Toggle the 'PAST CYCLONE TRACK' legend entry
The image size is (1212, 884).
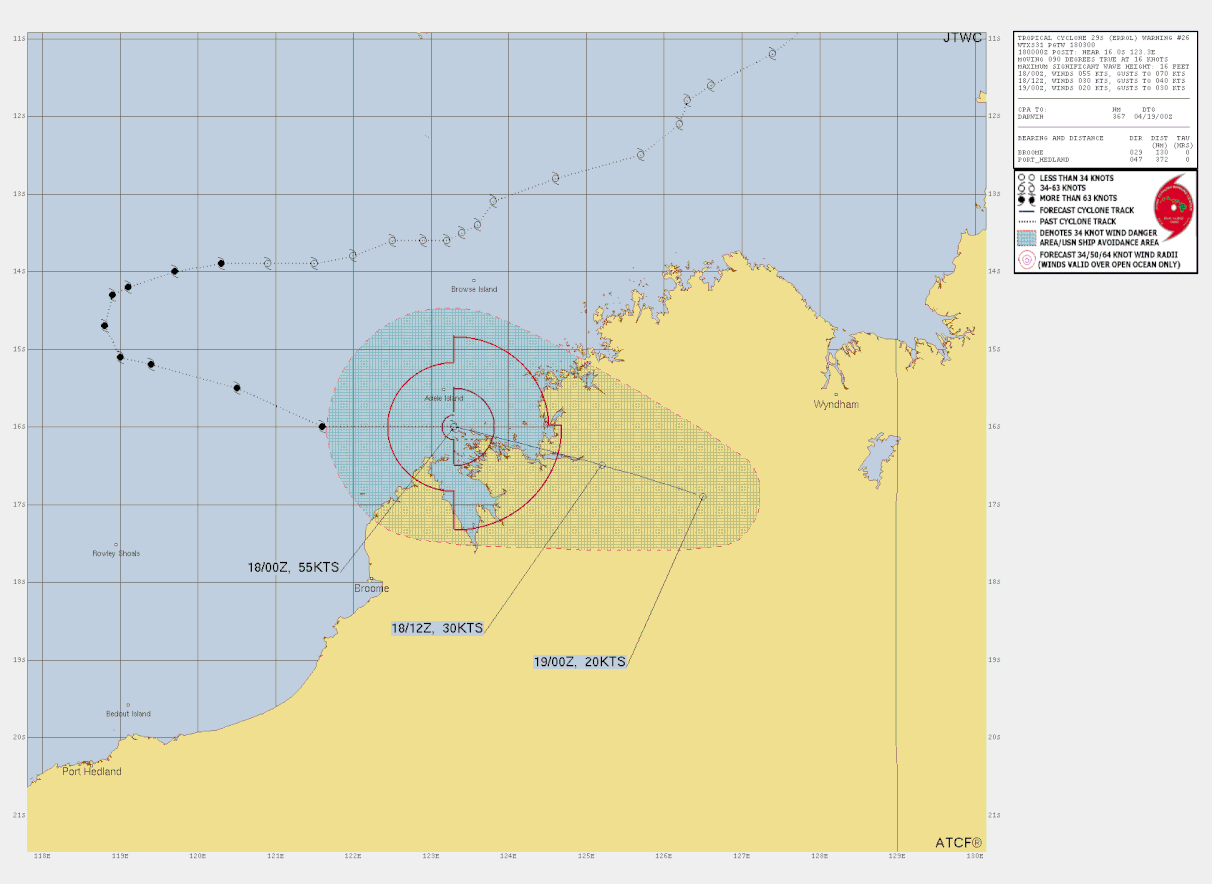pos(1079,221)
